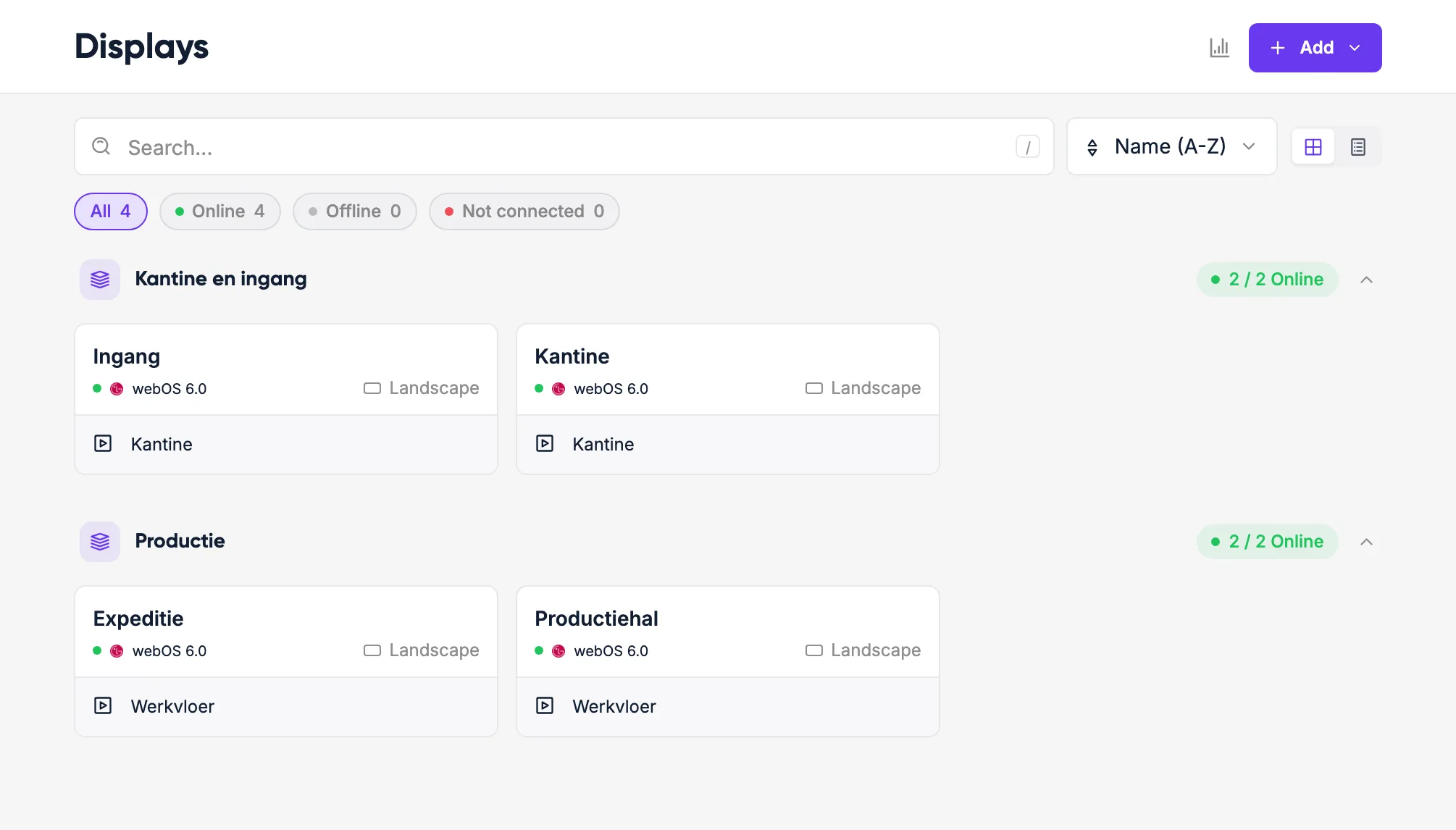Select the All 4 filter tab
This screenshot has height=830, width=1456.
[111, 211]
